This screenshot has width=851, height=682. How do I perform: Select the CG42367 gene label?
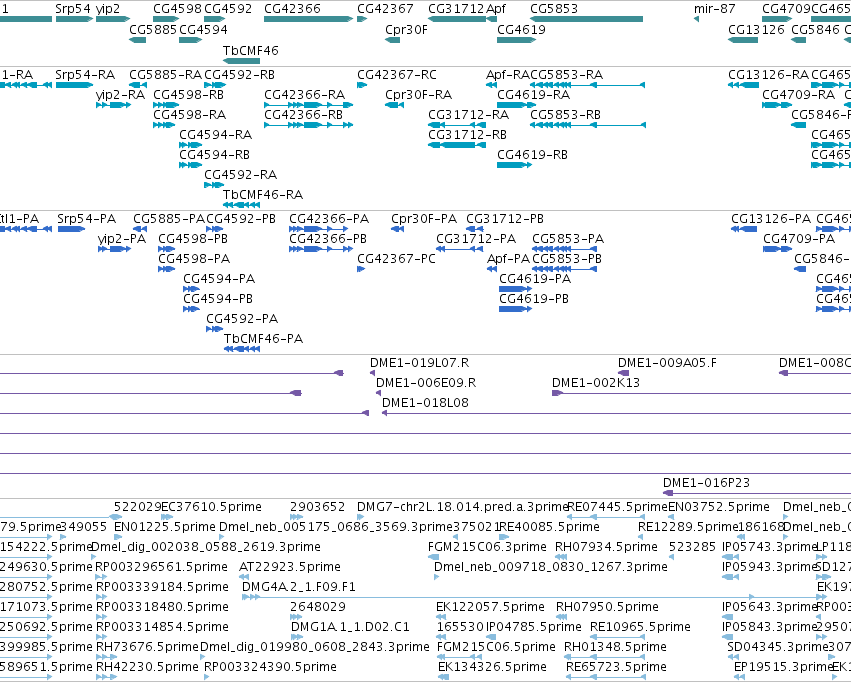tap(385, 9)
